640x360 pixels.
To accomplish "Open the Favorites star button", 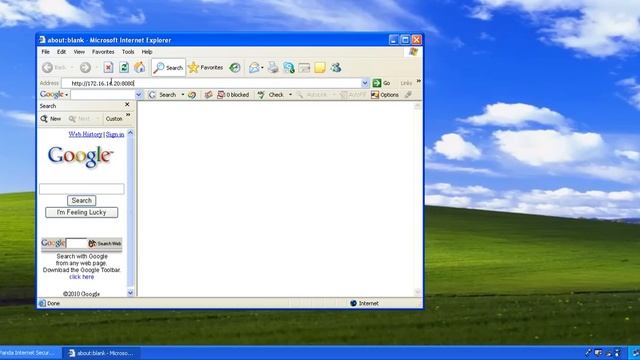I will (x=206, y=67).
